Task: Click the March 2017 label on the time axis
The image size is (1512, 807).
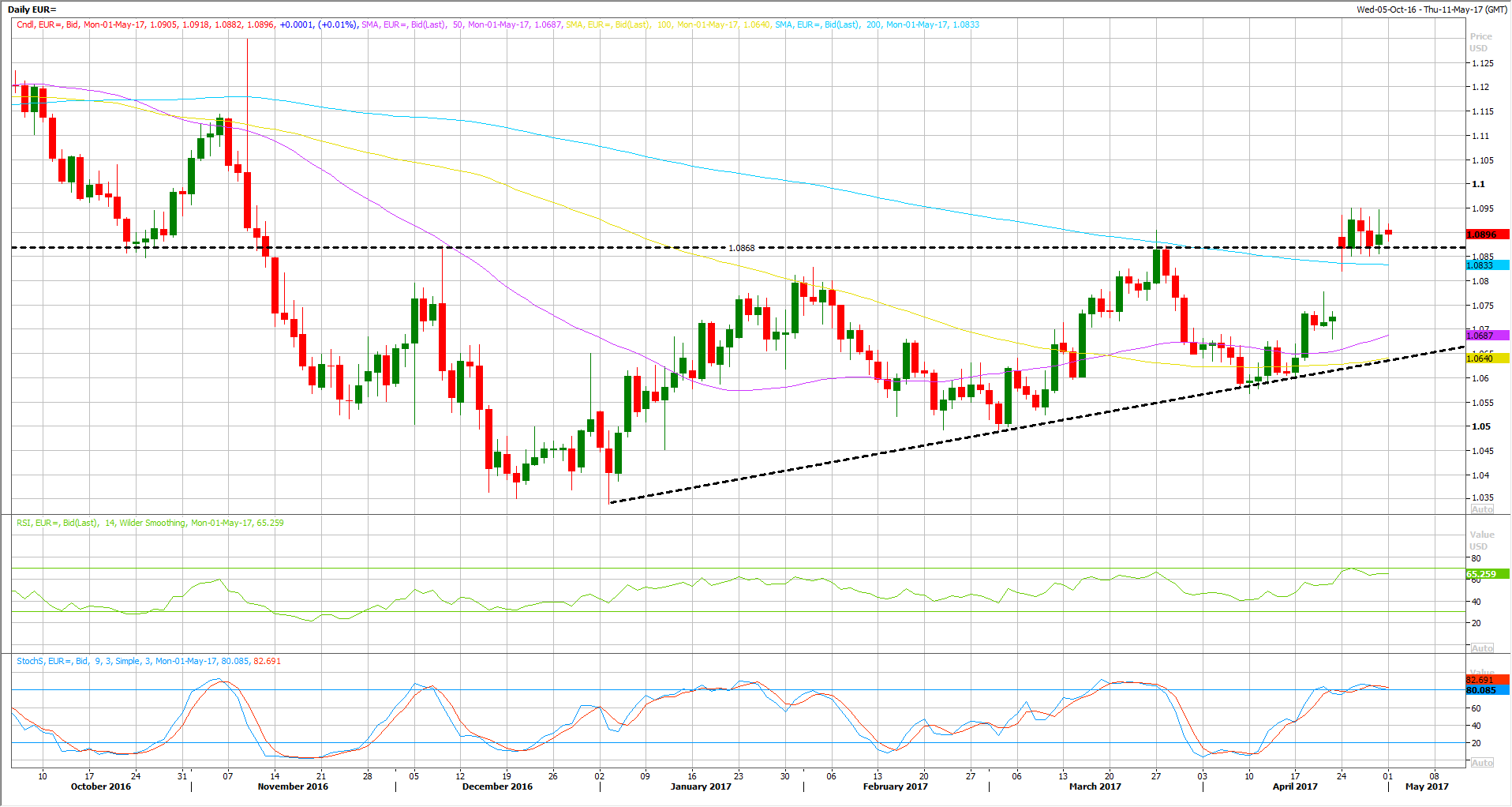Action: [1095, 786]
